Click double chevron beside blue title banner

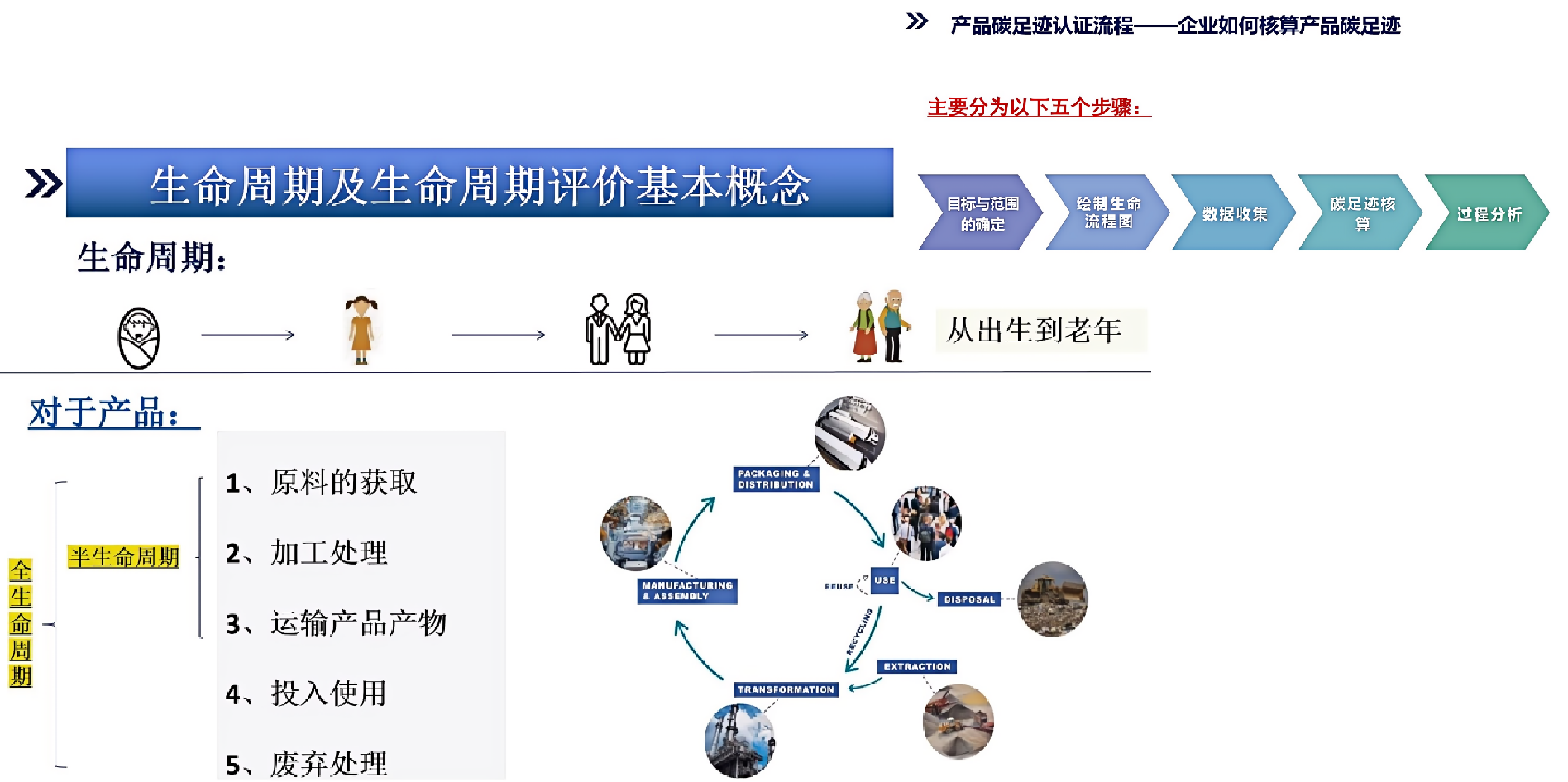click(x=43, y=184)
